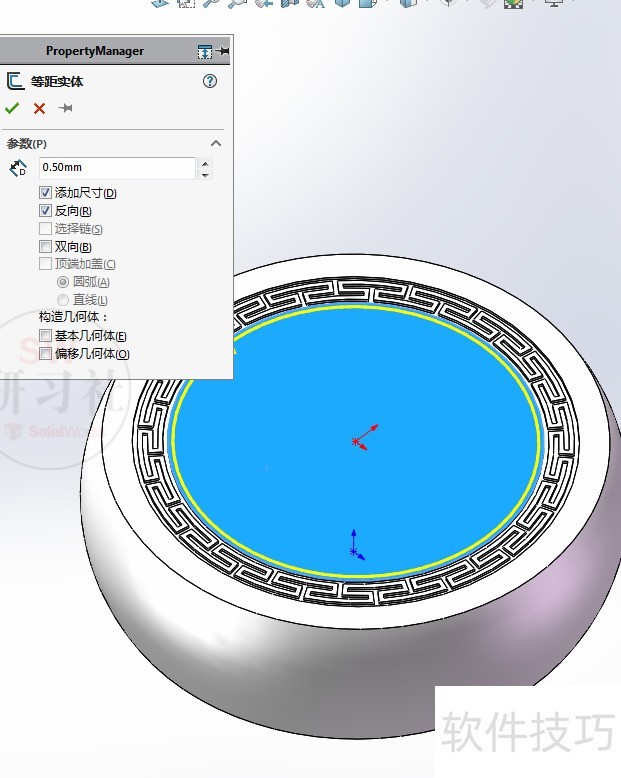Click the 0.50mm distance input field
621x778 pixels.
[x=116, y=168]
